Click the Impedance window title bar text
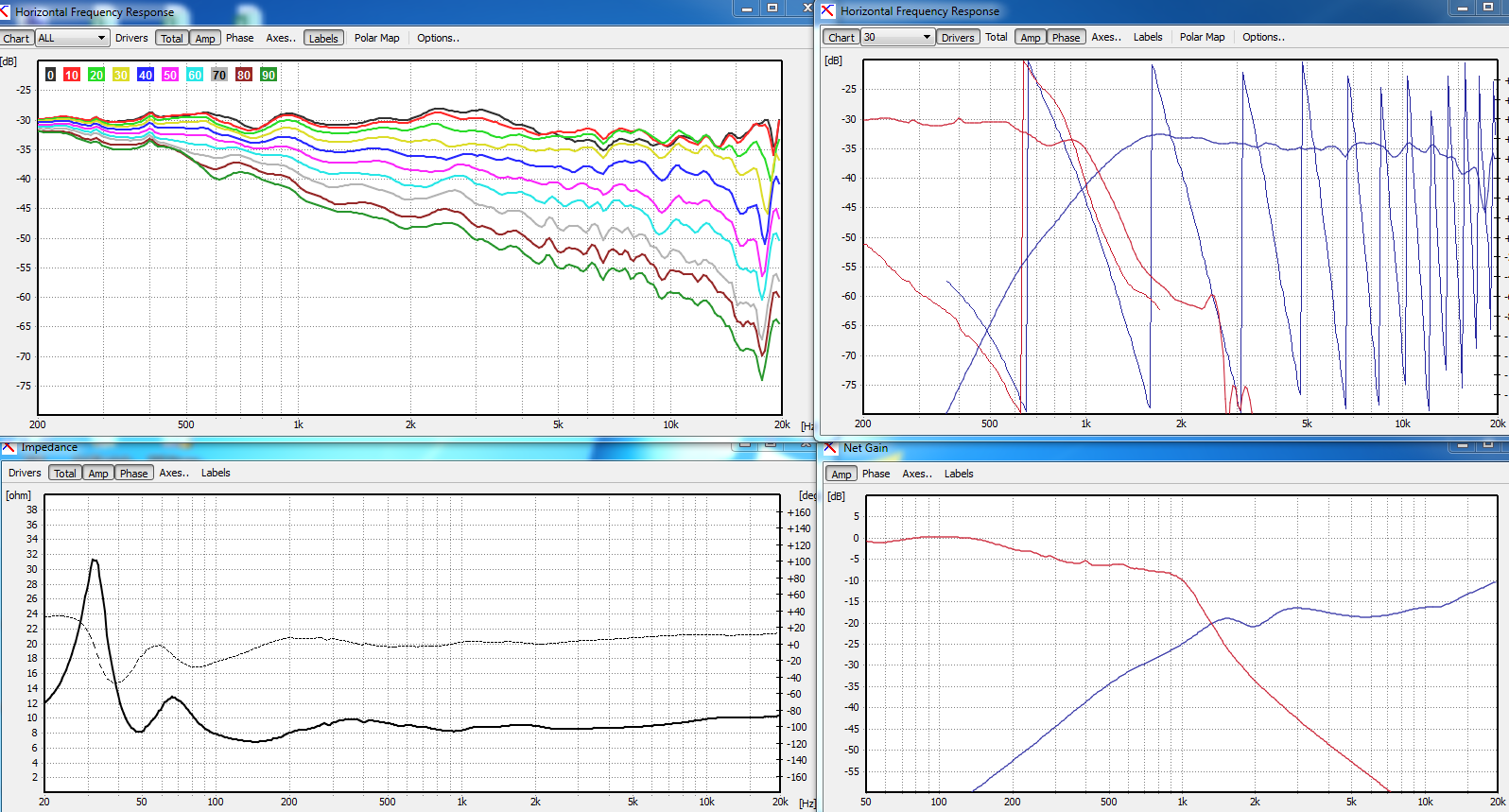This screenshot has height=812, width=1509. click(49, 447)
